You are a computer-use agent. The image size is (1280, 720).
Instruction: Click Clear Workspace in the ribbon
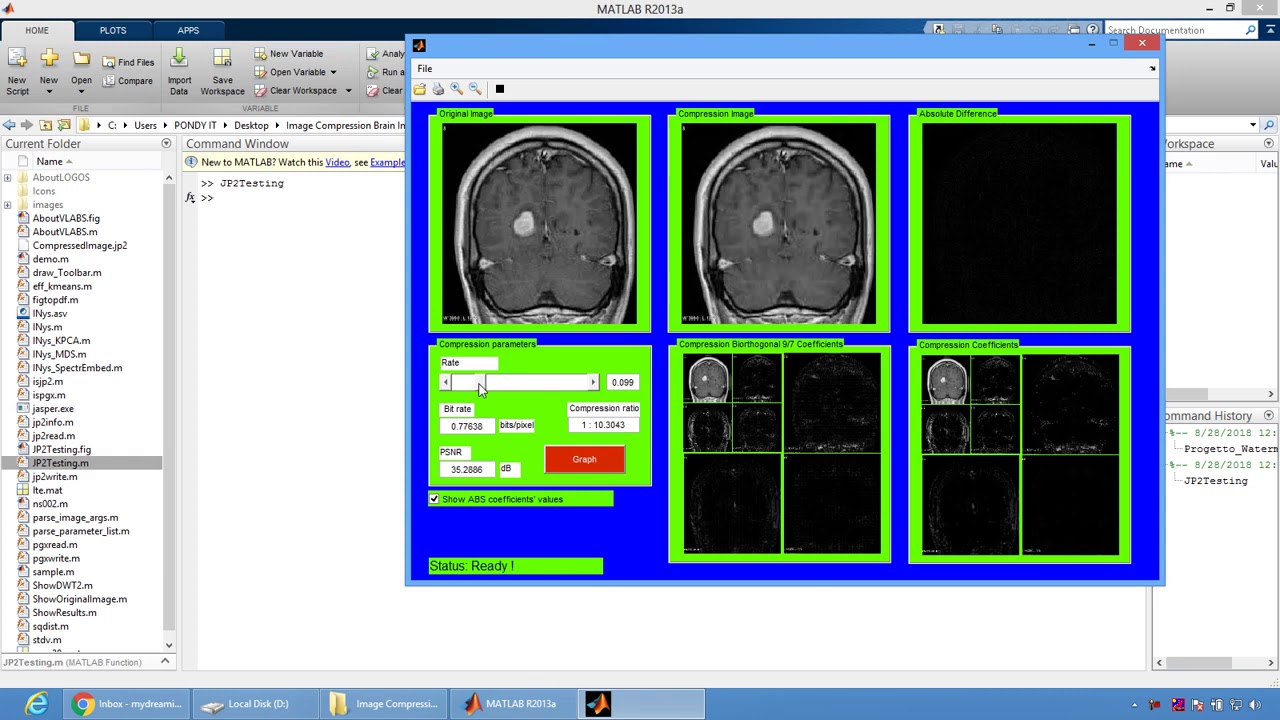[x=295, y=91]
